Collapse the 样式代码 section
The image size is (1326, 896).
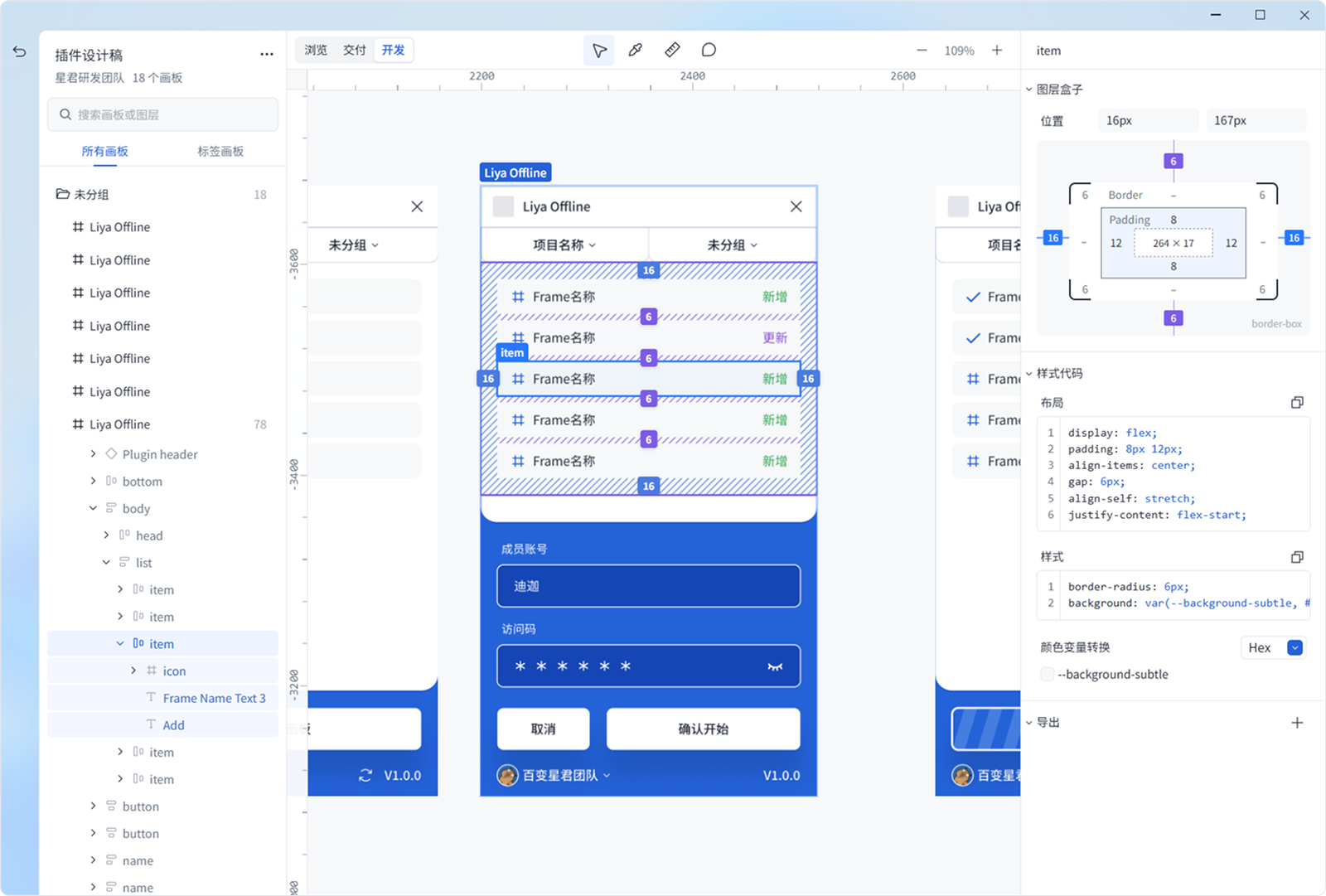coord(1029,374)
